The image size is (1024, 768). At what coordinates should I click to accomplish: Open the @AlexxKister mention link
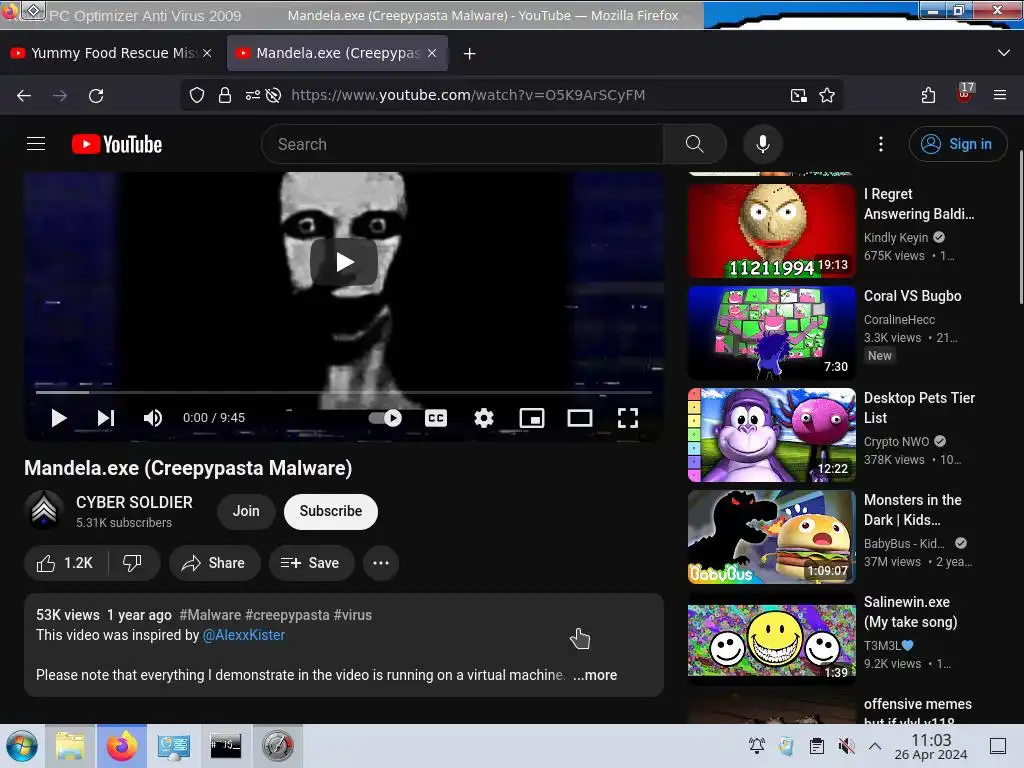coord(244,635)
